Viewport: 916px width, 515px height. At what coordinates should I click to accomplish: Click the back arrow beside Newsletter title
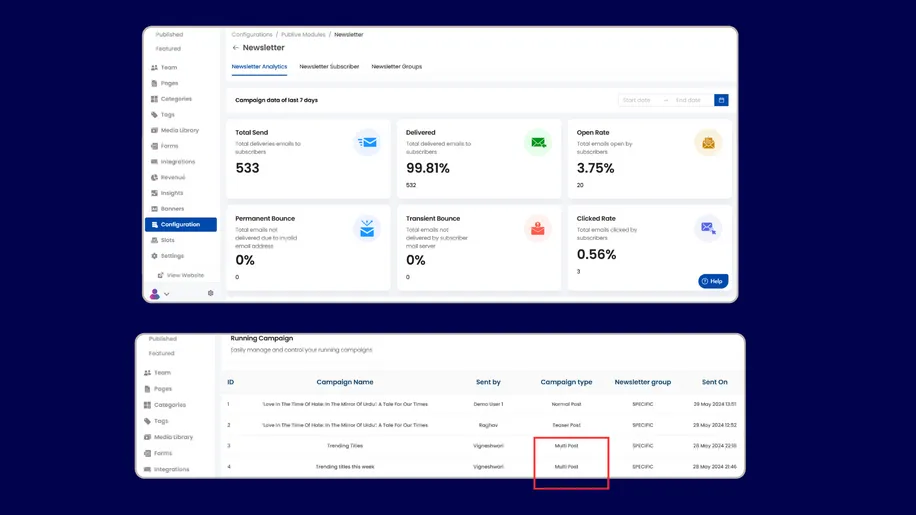(236, 48)
